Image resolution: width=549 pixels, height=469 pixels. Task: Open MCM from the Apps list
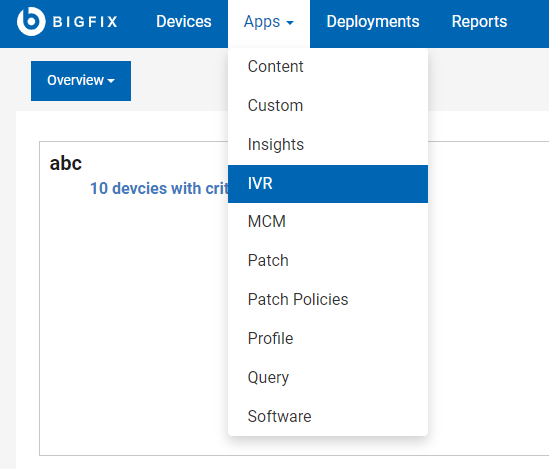click(x=328, y=222)
